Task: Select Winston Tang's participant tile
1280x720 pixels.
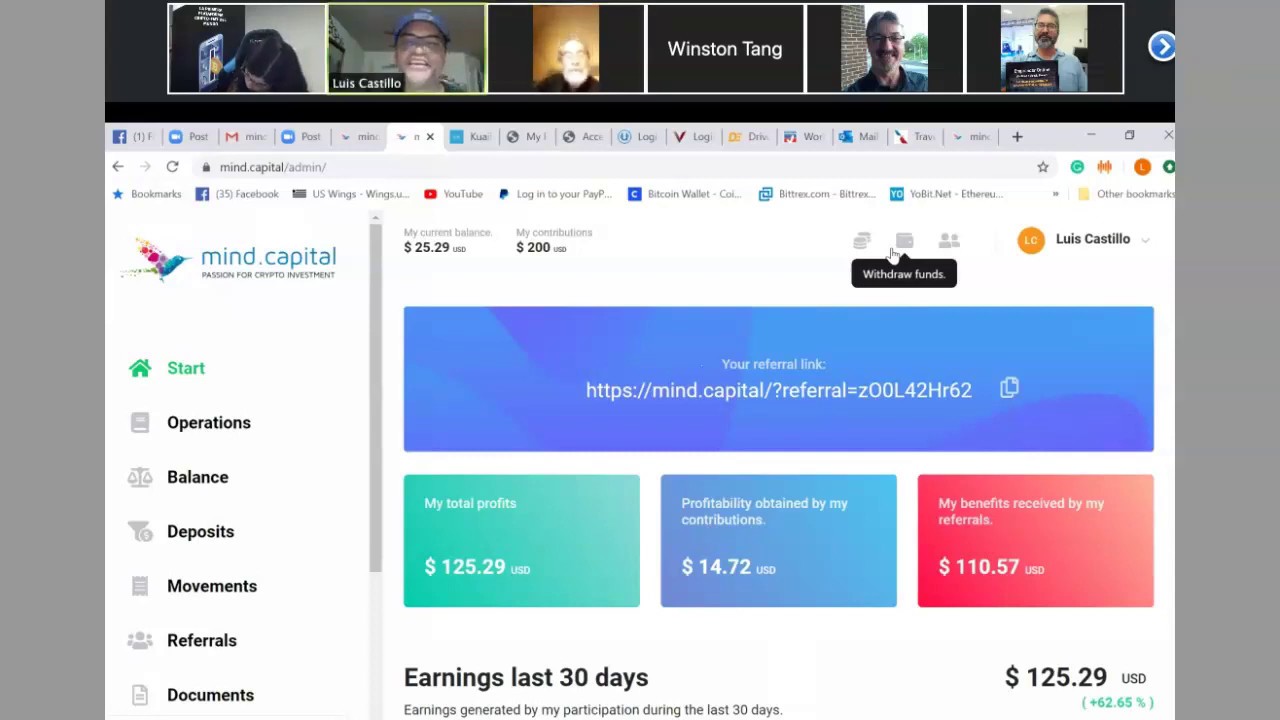Action: [x=725, y=49]
